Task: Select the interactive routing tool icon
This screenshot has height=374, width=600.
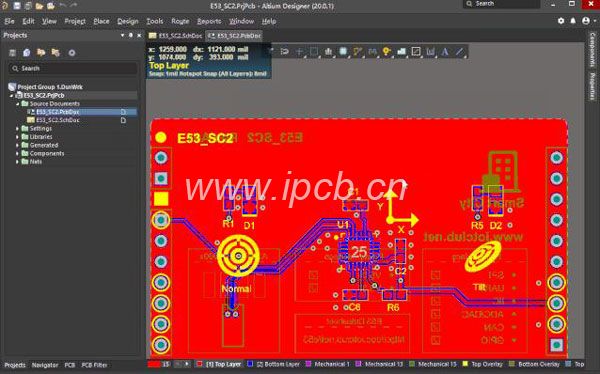Action: pos(358,52)
